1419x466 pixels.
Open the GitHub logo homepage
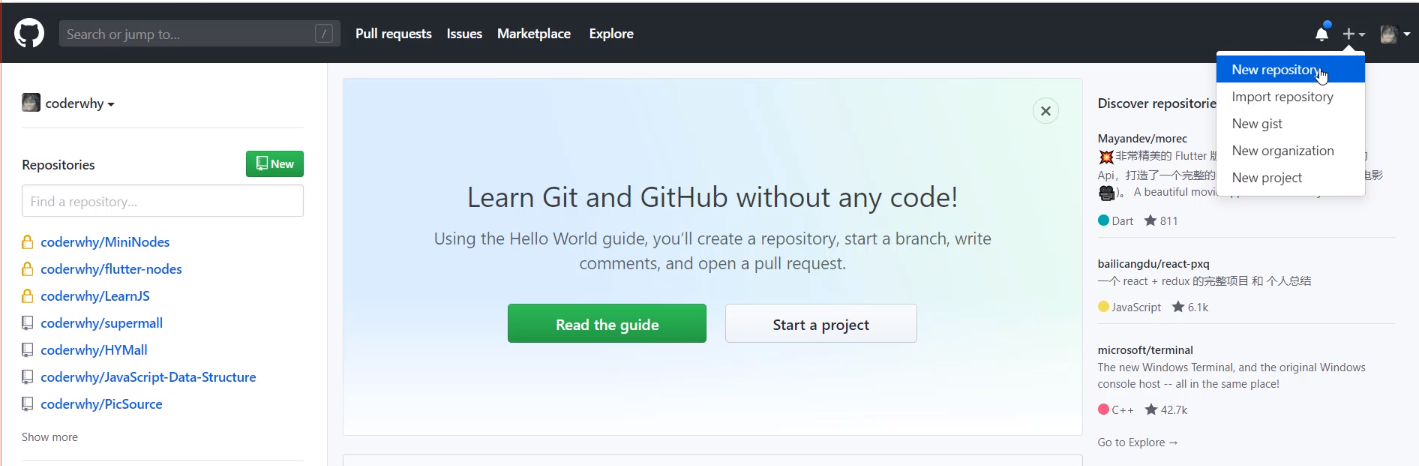point(28,34)
